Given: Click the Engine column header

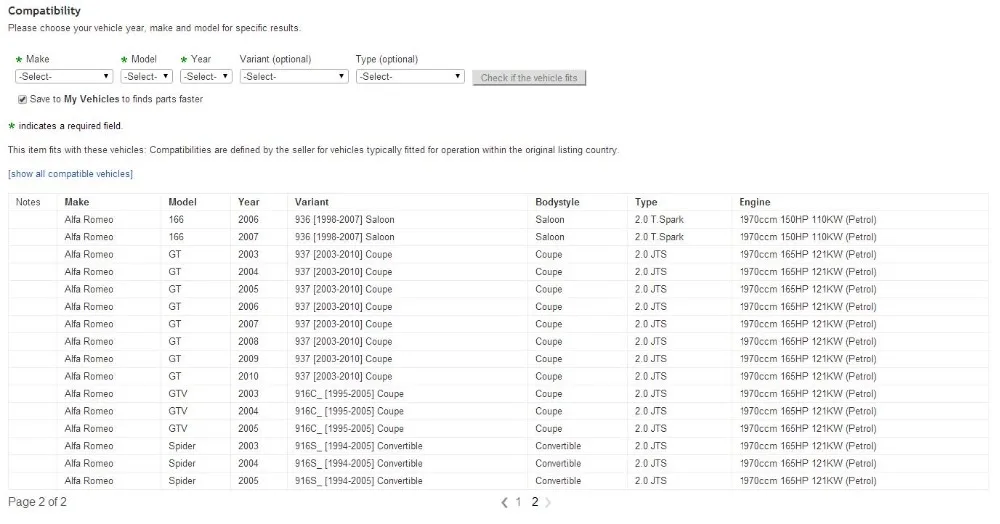Looking at the screenshot, I should coord(755,202).
